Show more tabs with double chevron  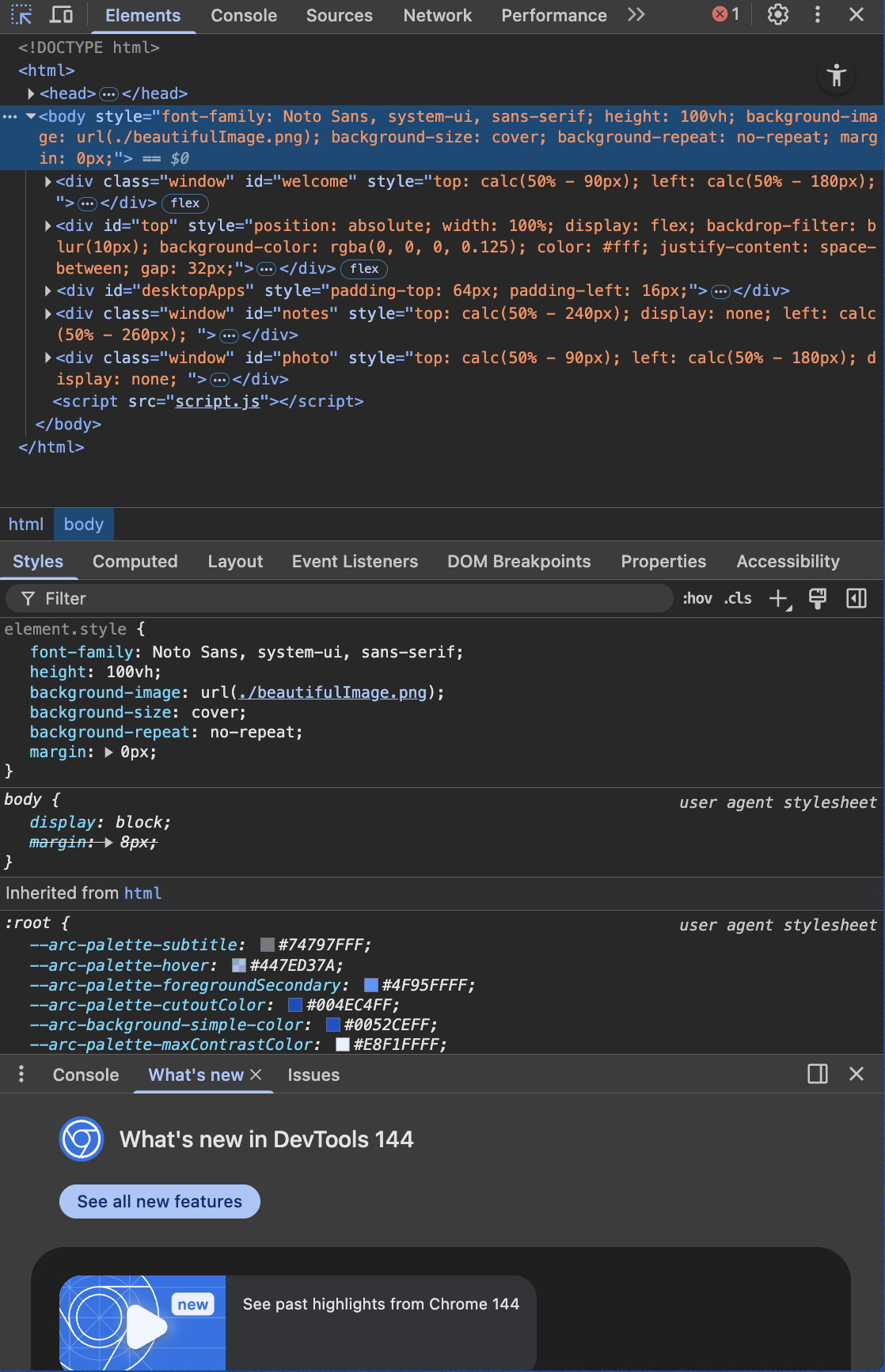(x=636, y=15)
